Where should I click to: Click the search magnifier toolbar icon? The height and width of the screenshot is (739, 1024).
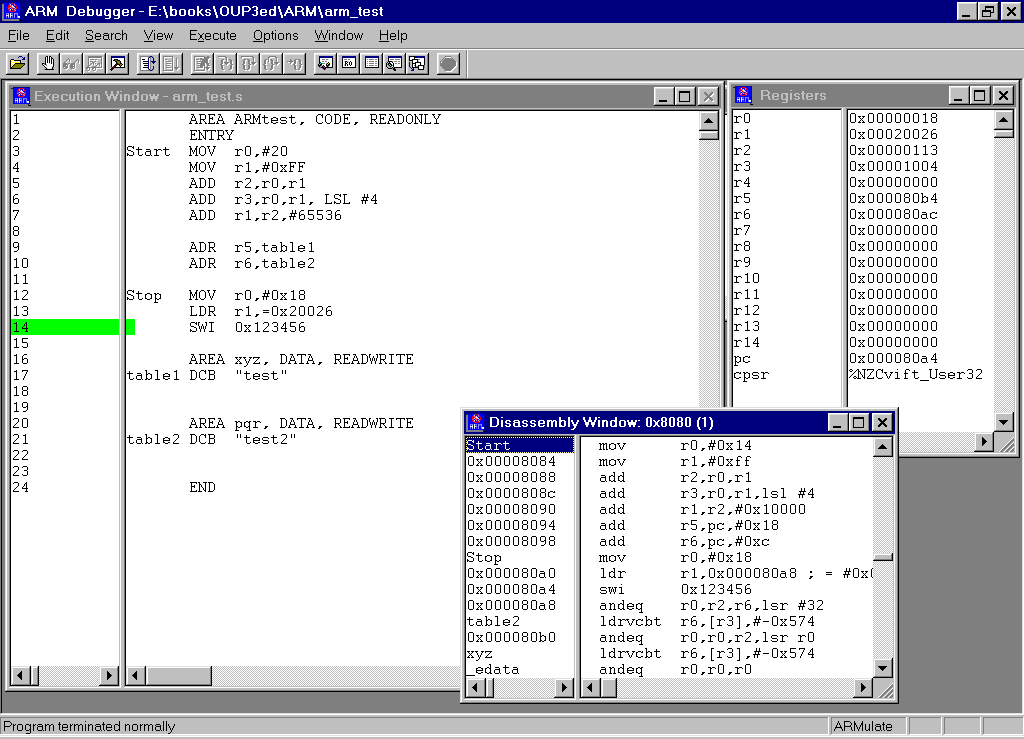[394, 63]
